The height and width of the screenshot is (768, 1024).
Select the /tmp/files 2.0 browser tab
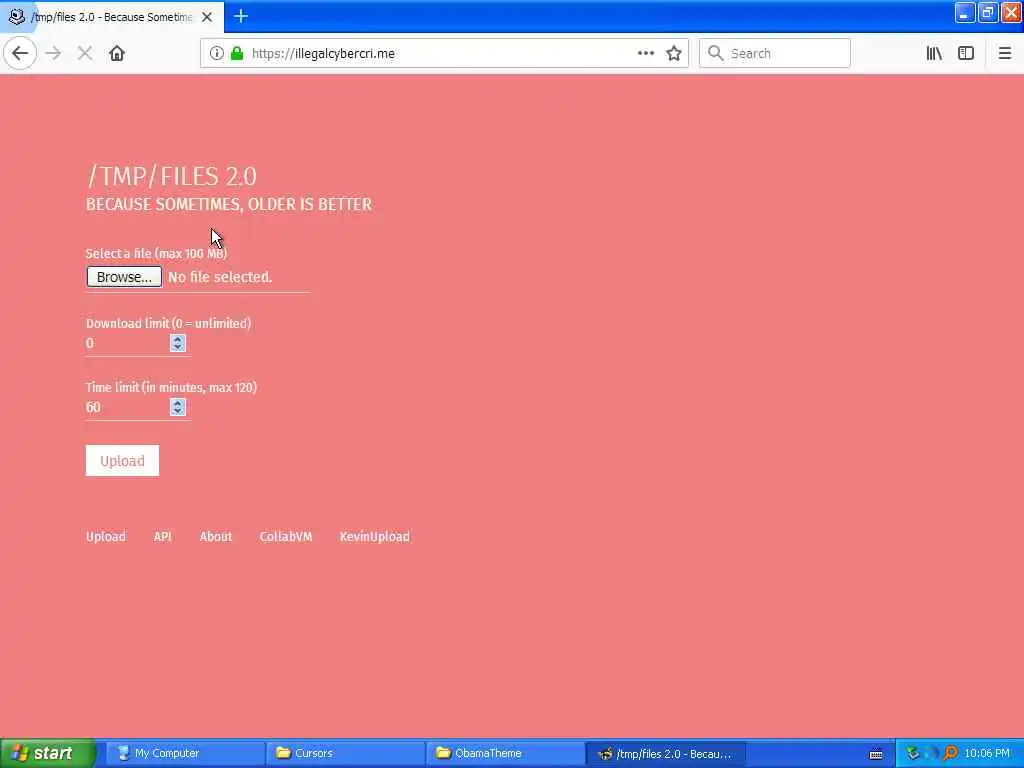click(112, 17)
